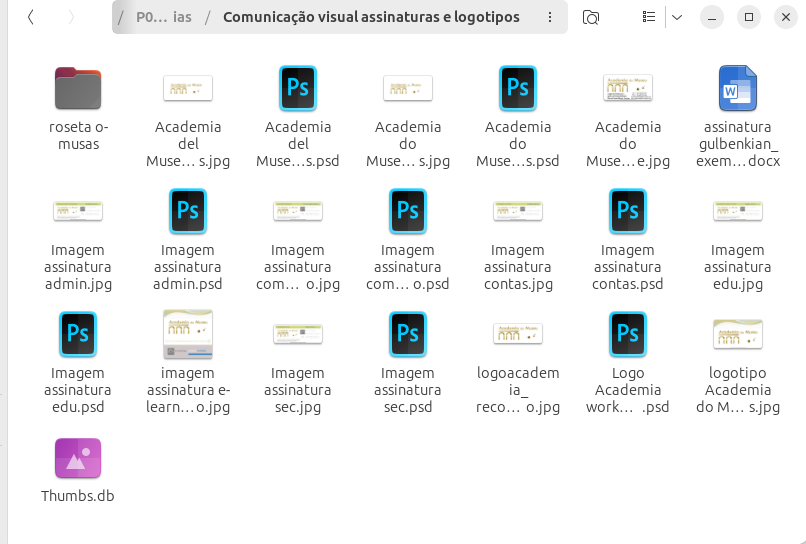Click the 'roseta o-musas' folder name
This screenshot has height=544, width=806.
click(78, 135)
